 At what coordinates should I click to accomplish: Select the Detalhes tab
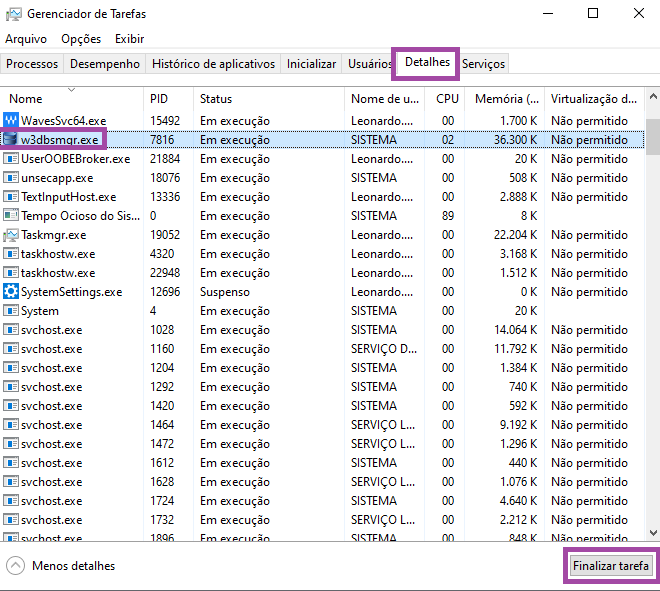click(427, 62)
